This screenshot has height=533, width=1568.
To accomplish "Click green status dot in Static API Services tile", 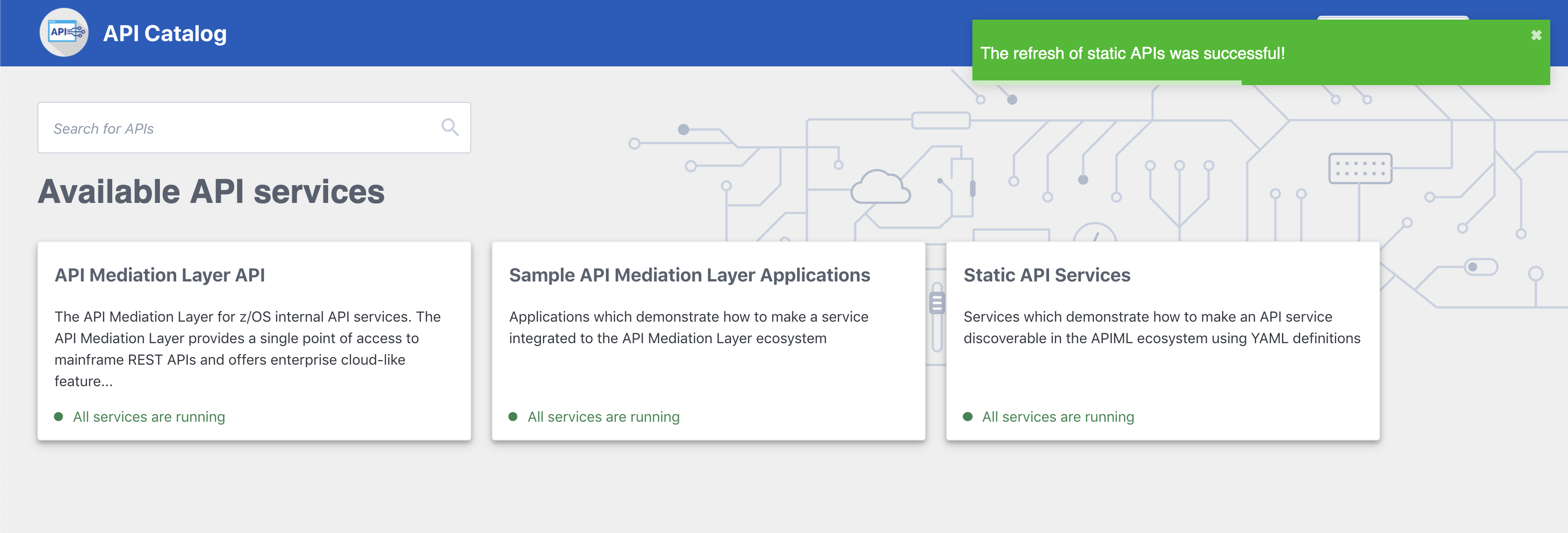I will [x=967, y=417].
